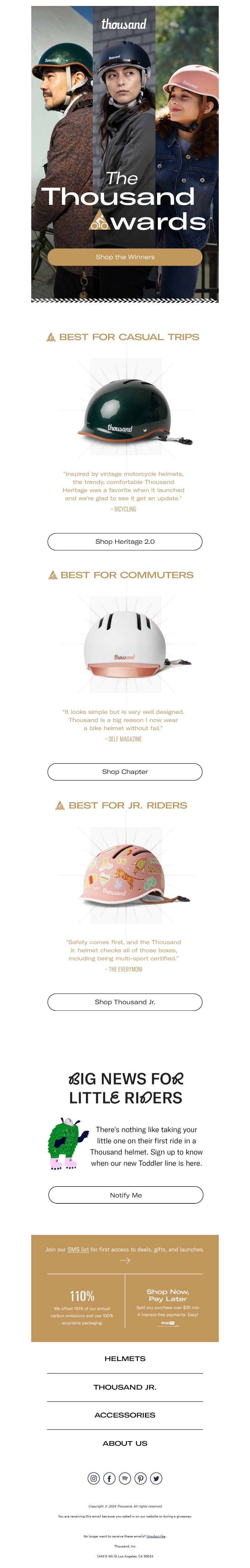
Task: Click Shop Heritage 2.0 button
Action: (125, 541)
